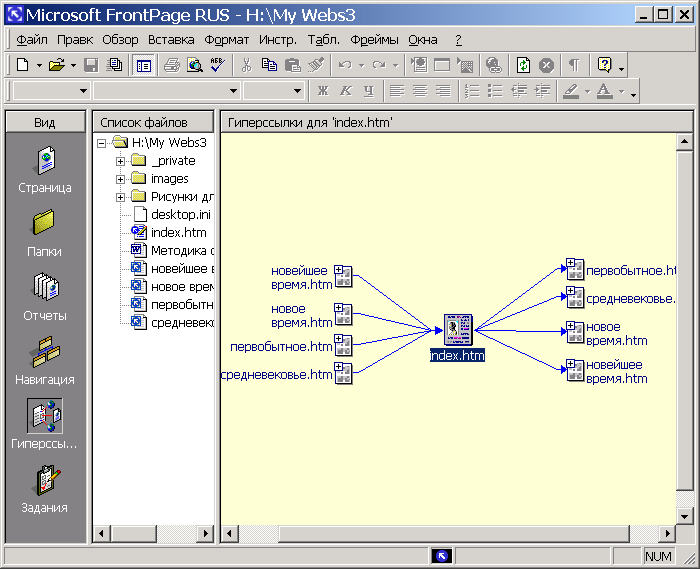The height and width of the screenshot is (569, 700).
Task: Open the Фреймы menu
Action: 374,40
